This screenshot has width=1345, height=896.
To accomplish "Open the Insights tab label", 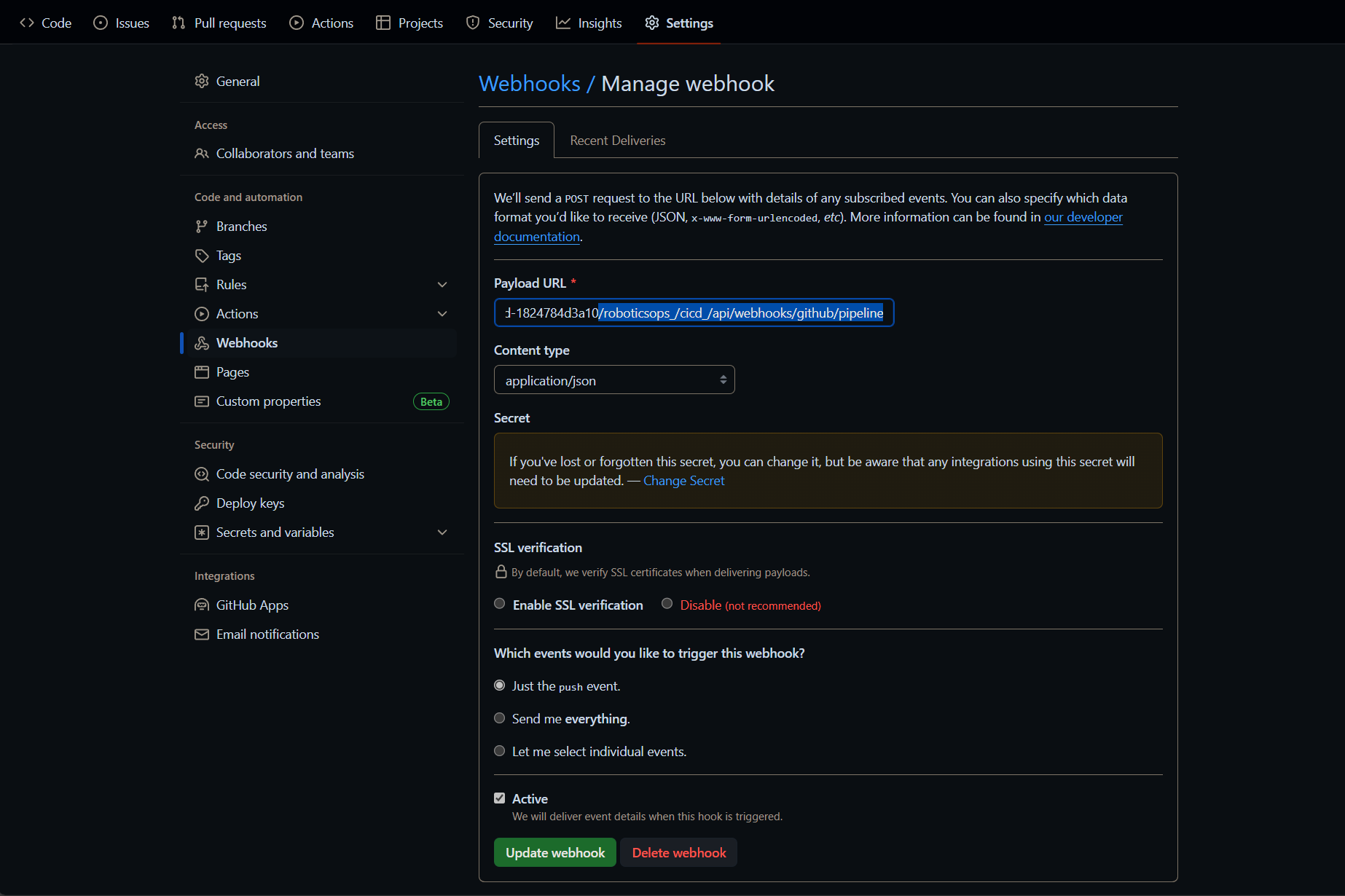I will pyautogui.click(x=600, y=23).
